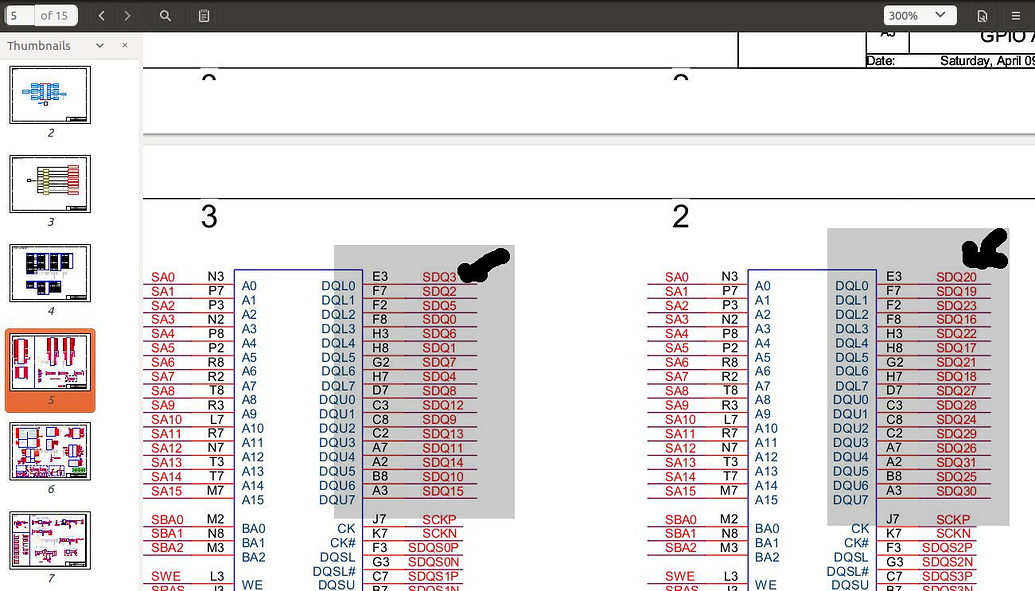Select page 3 thumbnail
This screenshot has width=1035, height=591.
(50, 184)
